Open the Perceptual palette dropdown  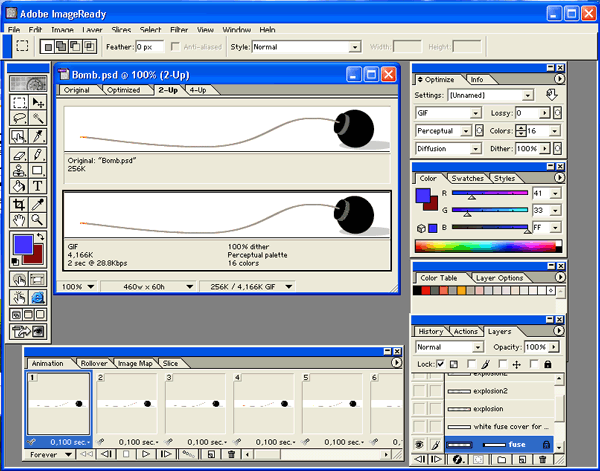click(x=443, y=131)
